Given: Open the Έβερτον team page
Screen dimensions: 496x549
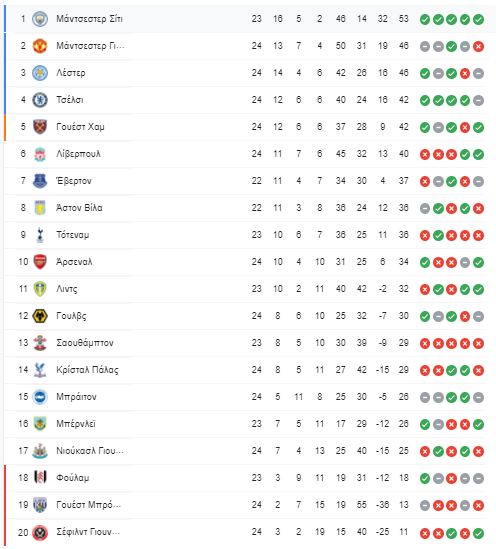Looking at the screenshot, I should pyautogui.click(x=74, y=181).
